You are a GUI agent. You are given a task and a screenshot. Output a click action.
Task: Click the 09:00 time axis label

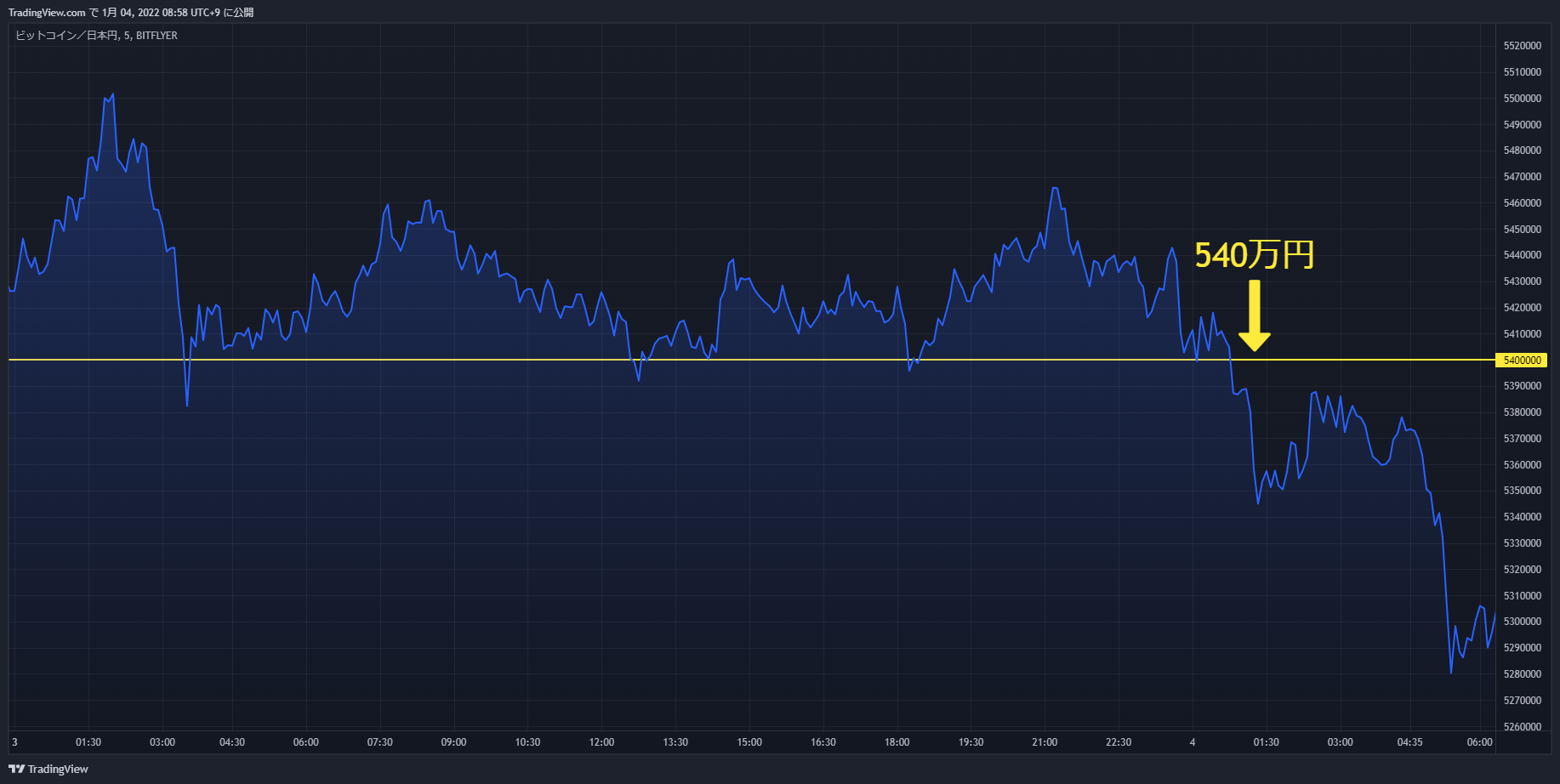453,742
